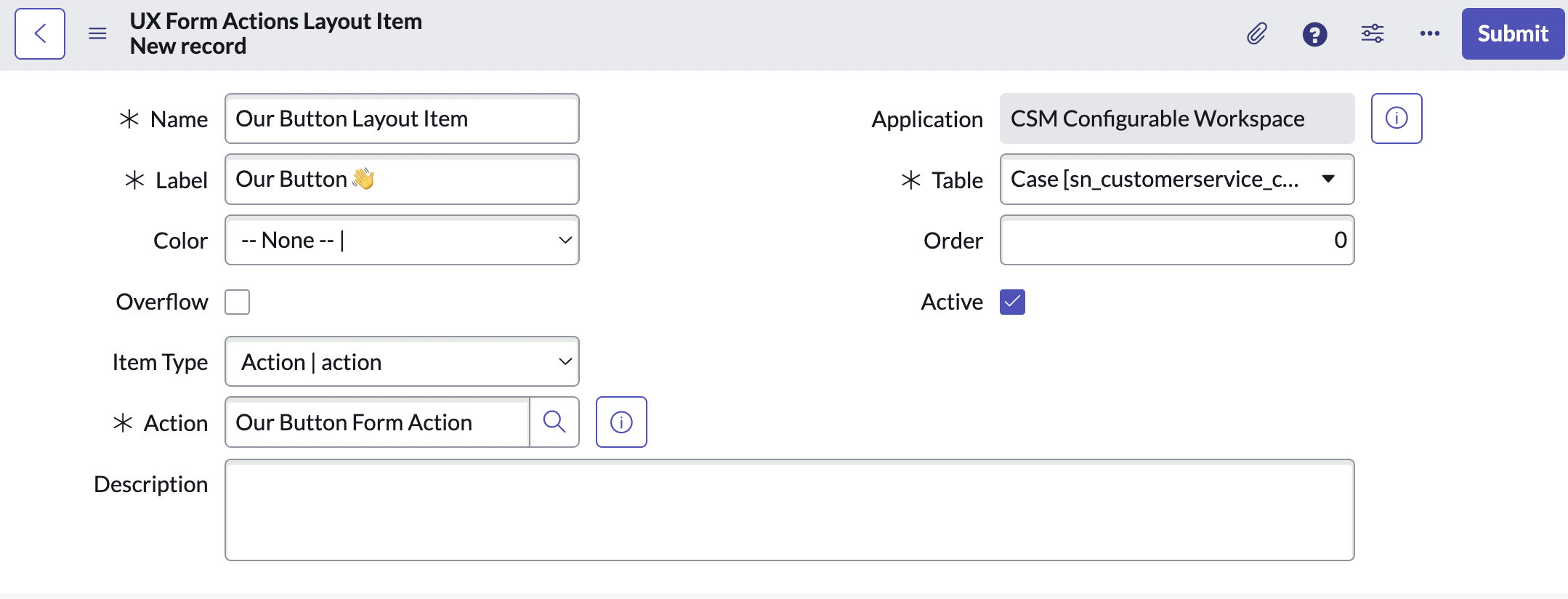Expand the Item Type dropdown

(x=402, y=362)
